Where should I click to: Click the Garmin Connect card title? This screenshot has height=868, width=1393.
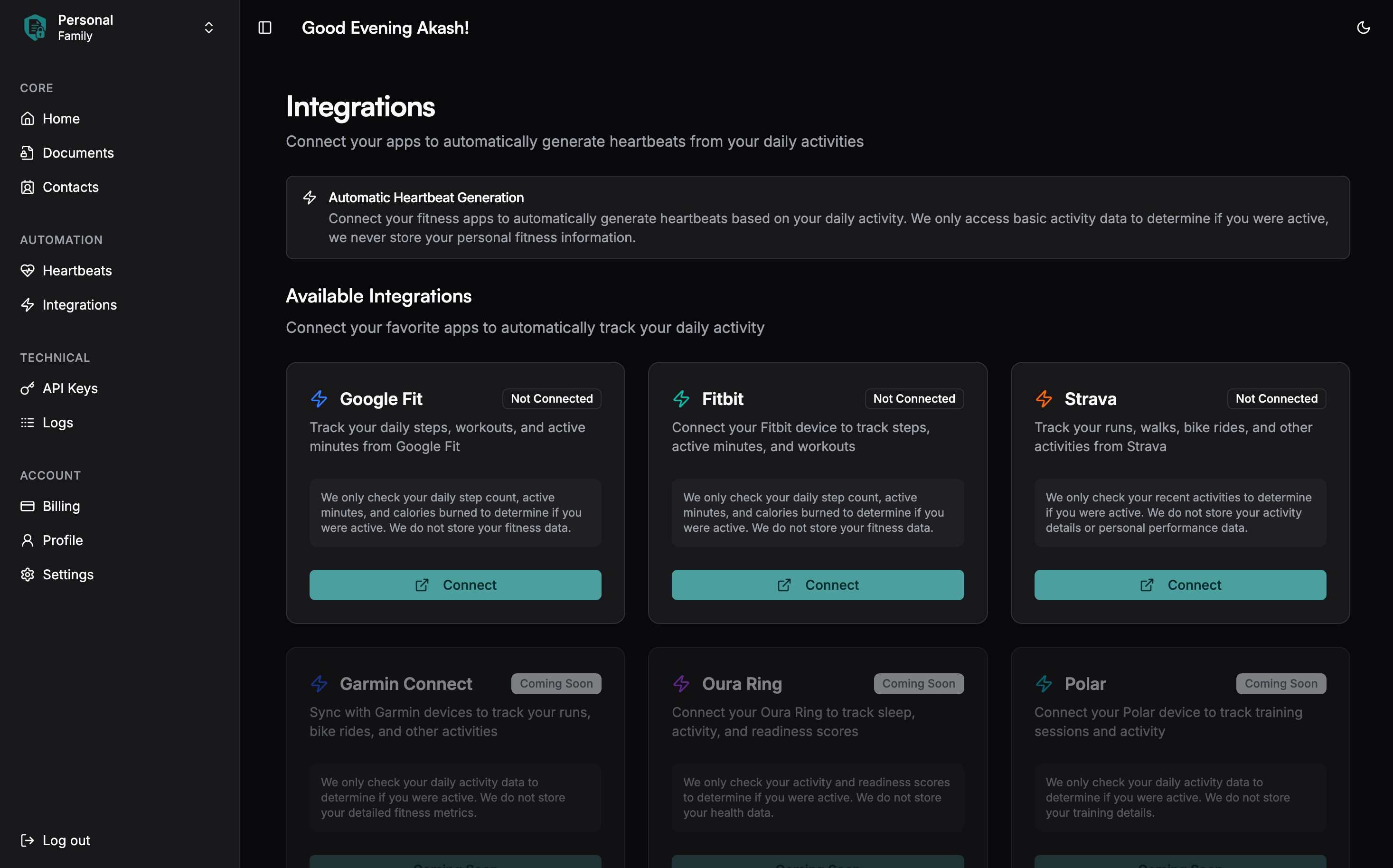pyautogui.click(x=406, y=684)
